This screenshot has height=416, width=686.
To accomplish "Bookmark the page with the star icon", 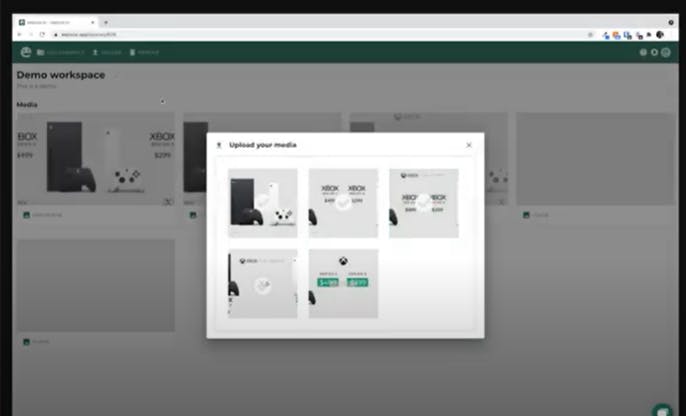I will pyautogui.click(x=591, y=35).
